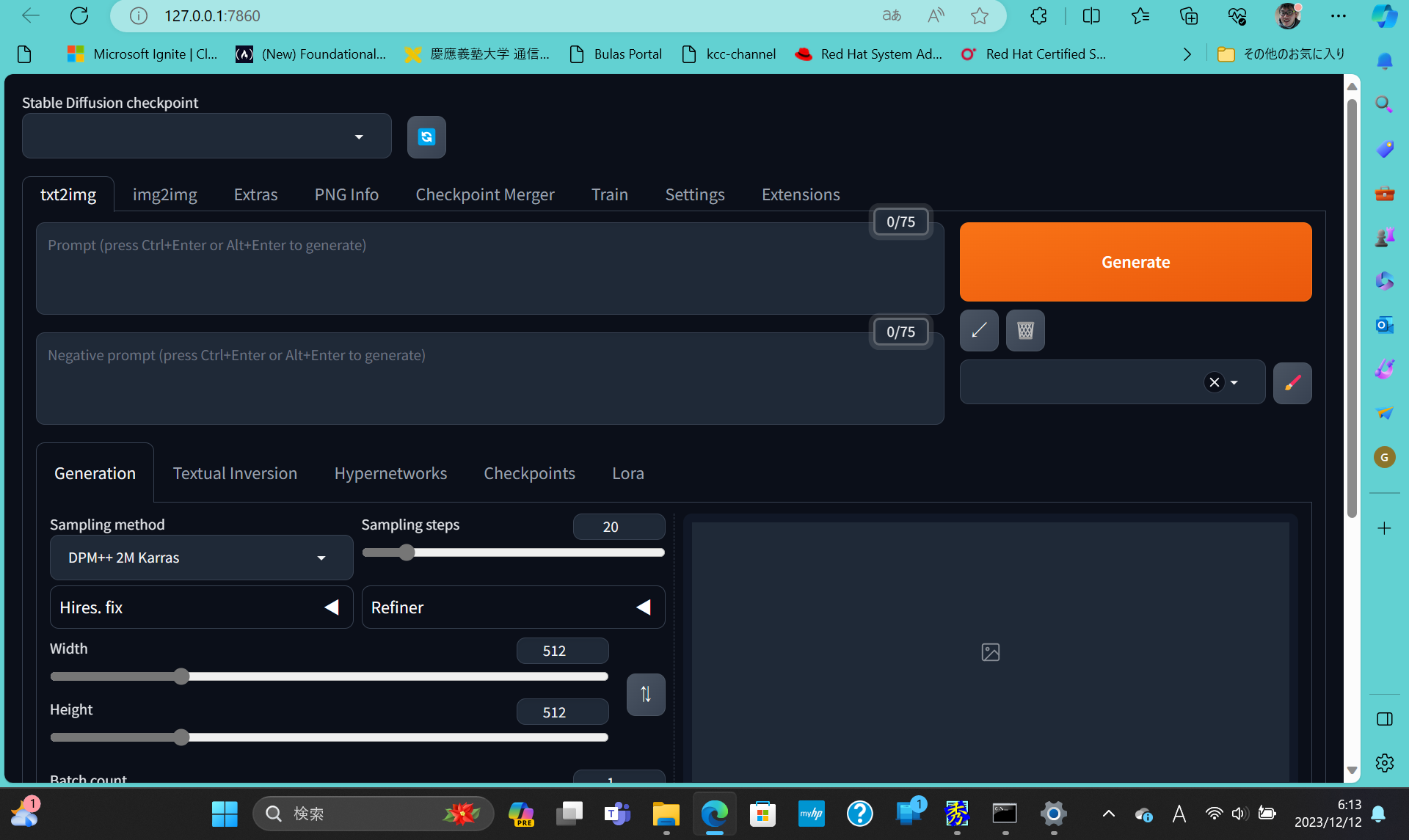This screenshot has width=1409, height=840.
Task: Clear selected styles with the X icon
Action: click(1214, 381)
